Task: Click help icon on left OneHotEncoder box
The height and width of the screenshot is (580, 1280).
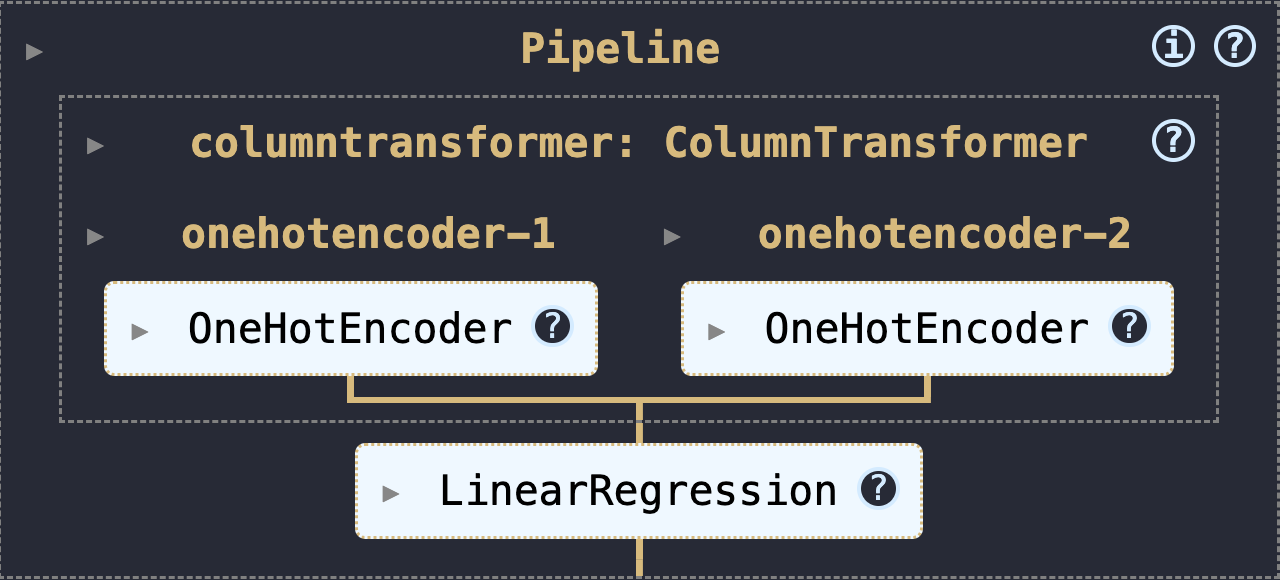Action: coord(552,327)
